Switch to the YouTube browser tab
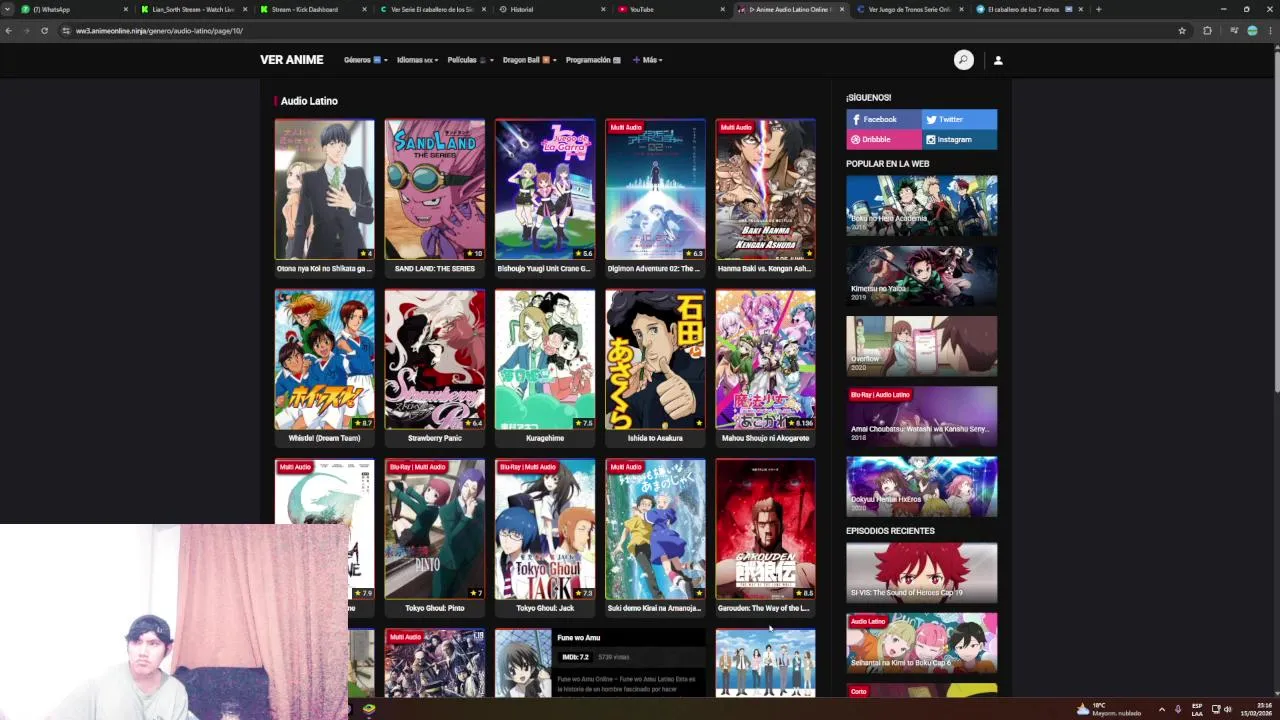 coord(668,9)
